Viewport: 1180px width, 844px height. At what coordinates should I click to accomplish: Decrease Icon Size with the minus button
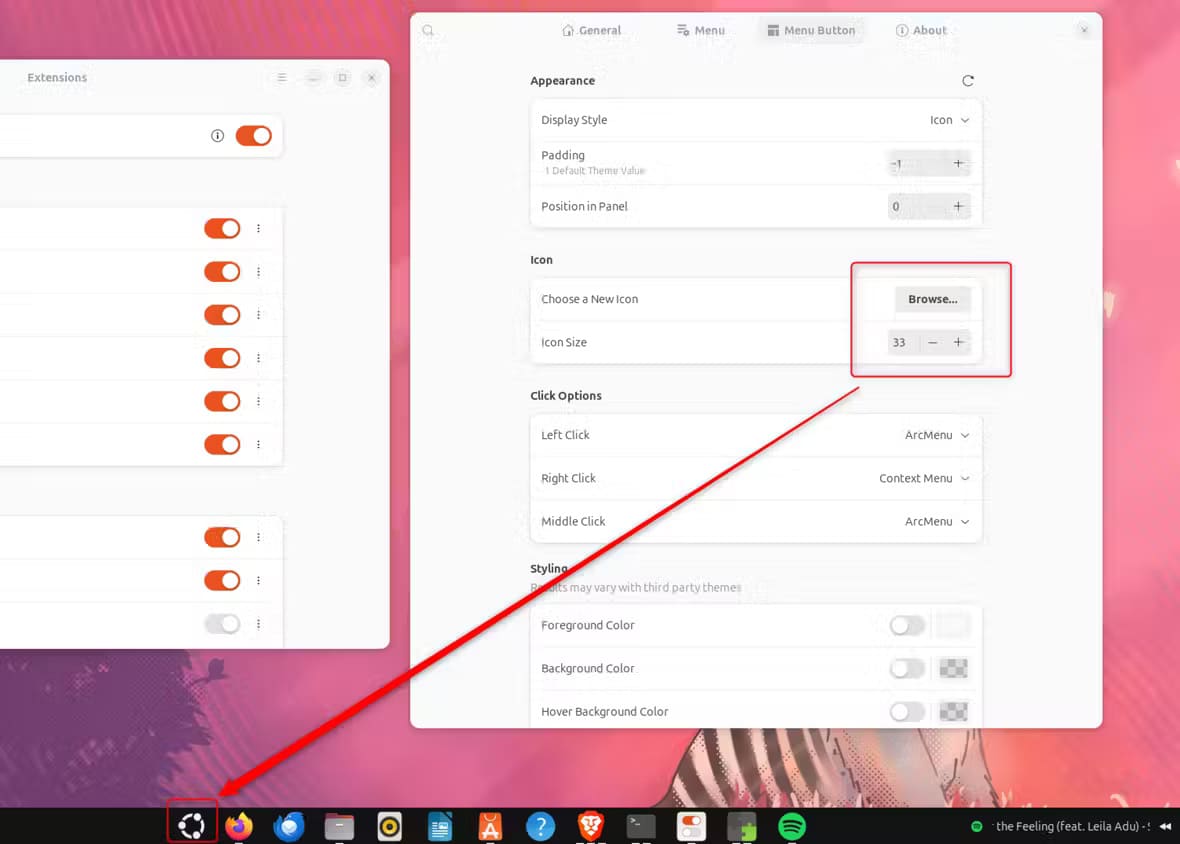point(932,342)
